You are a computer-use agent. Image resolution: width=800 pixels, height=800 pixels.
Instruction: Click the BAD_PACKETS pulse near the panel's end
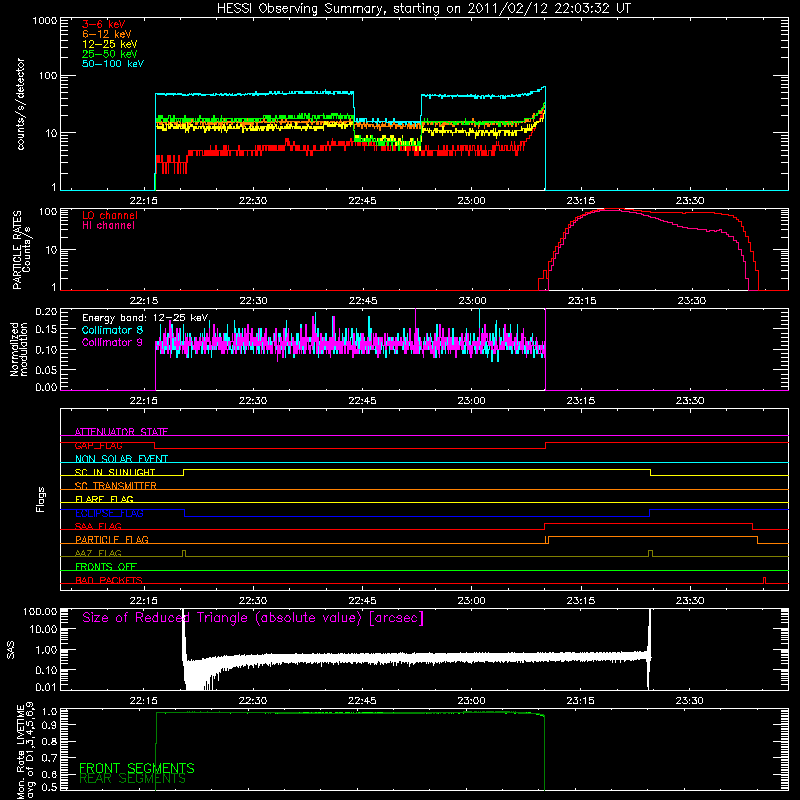(x=764, y=580)
